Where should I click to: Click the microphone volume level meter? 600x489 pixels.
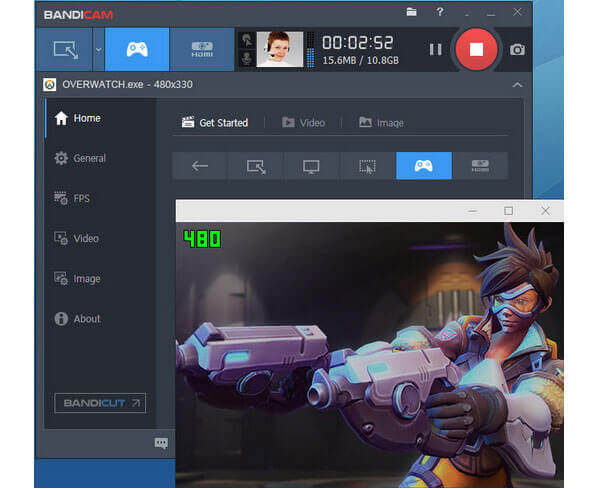coord(310,50)
